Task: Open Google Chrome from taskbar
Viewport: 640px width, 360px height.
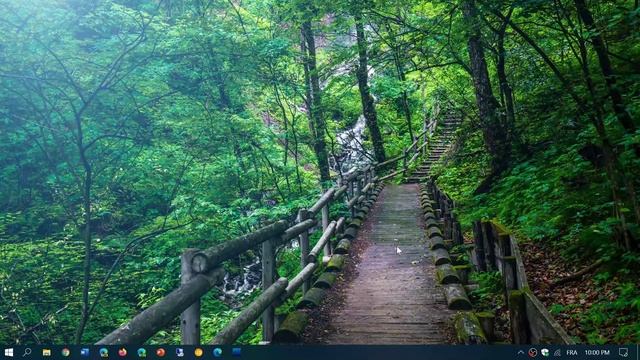Action: 65,352
